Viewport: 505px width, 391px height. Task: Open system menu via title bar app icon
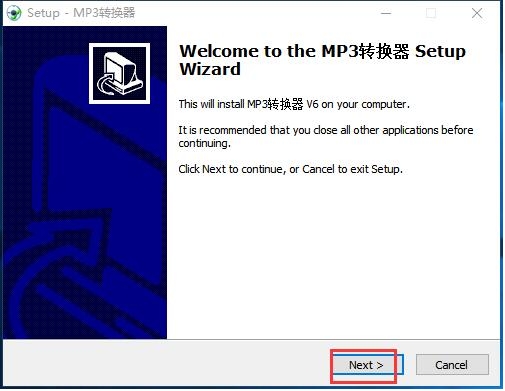[14, 13]
